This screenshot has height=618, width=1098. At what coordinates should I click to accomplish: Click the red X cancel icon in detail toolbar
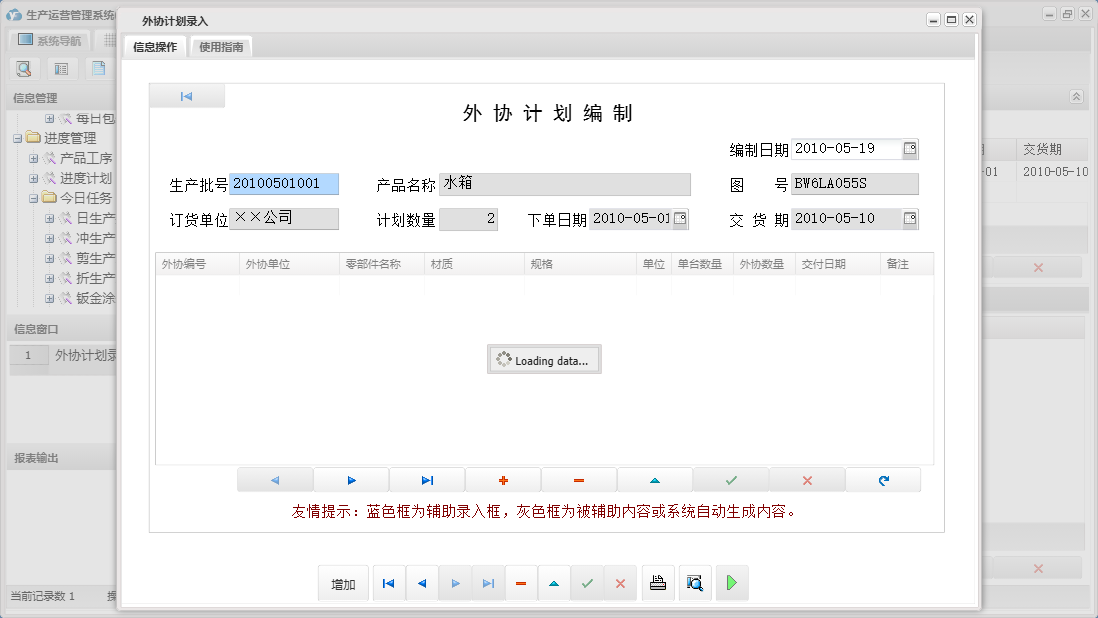point(807,480)
